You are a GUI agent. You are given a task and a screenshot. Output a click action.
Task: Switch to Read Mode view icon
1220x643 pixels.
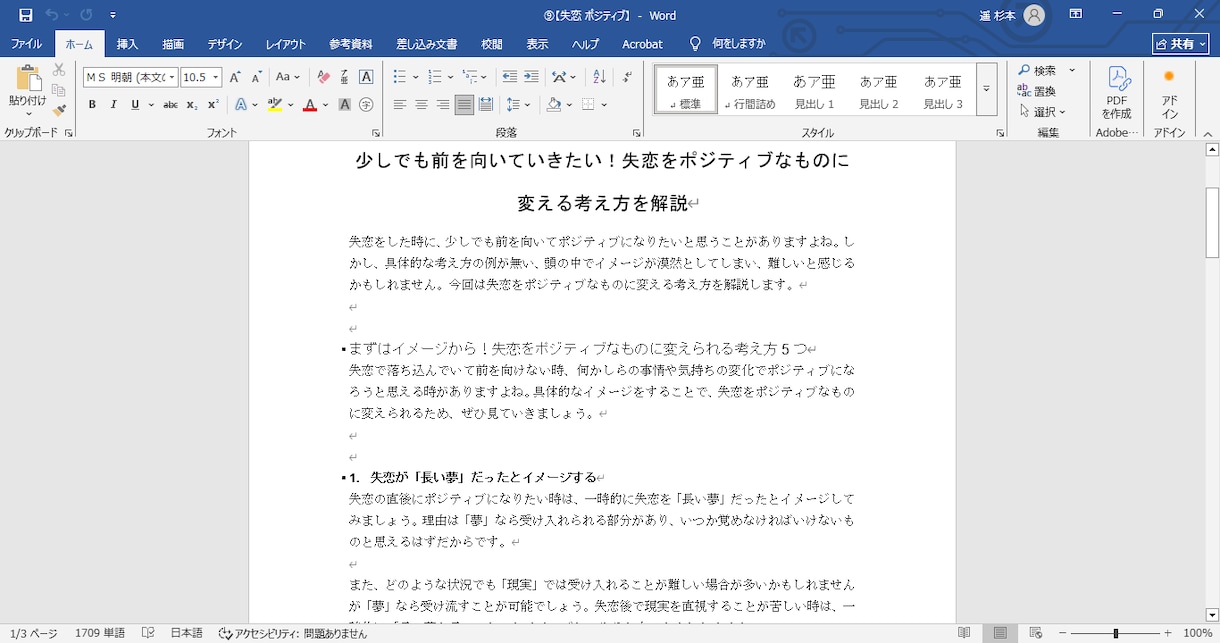(x=964, y=633)
